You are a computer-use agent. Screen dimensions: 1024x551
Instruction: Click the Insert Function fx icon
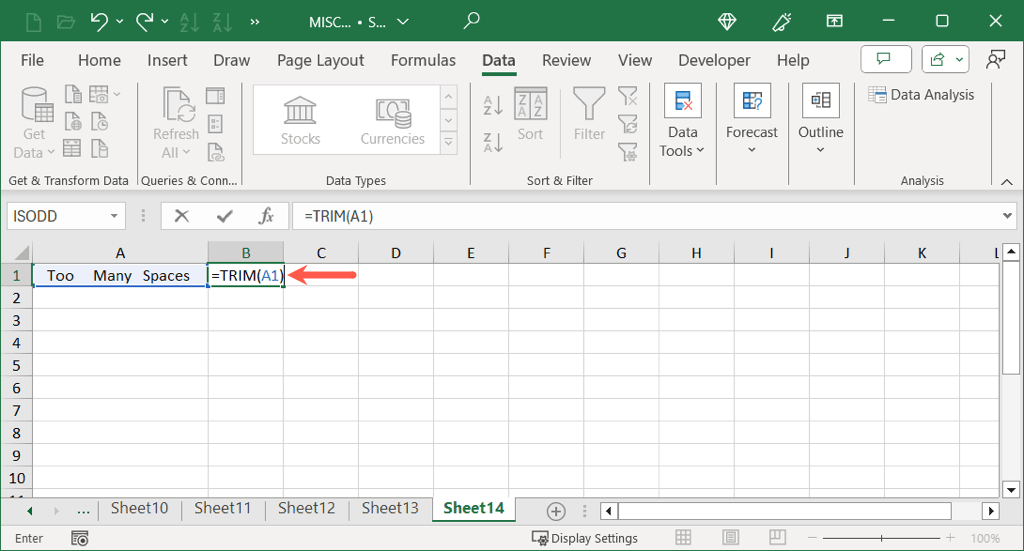pyautogui.click(x=266, y=216)
